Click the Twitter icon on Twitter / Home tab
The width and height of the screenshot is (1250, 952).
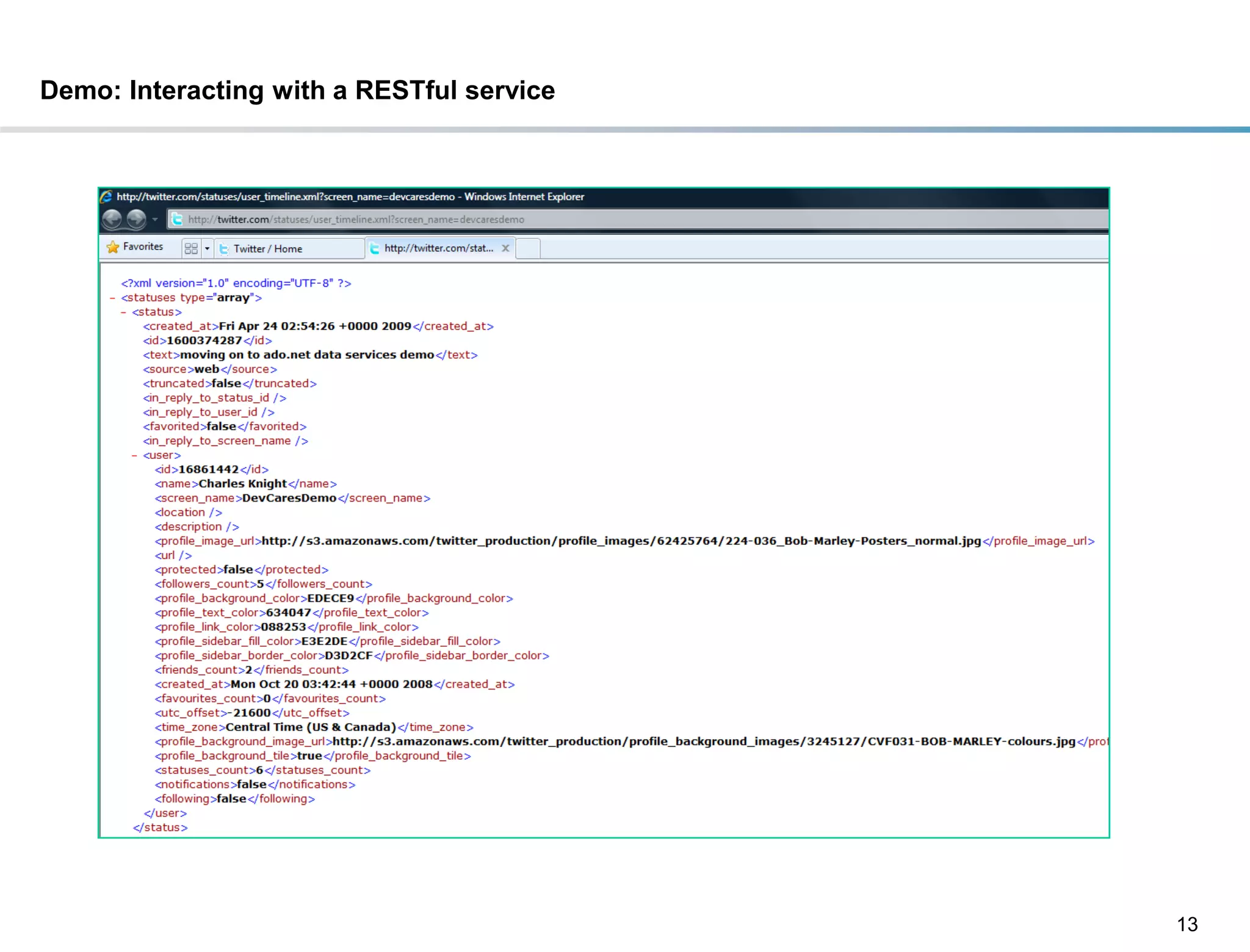pyautogui.click(x=224, y=249)
